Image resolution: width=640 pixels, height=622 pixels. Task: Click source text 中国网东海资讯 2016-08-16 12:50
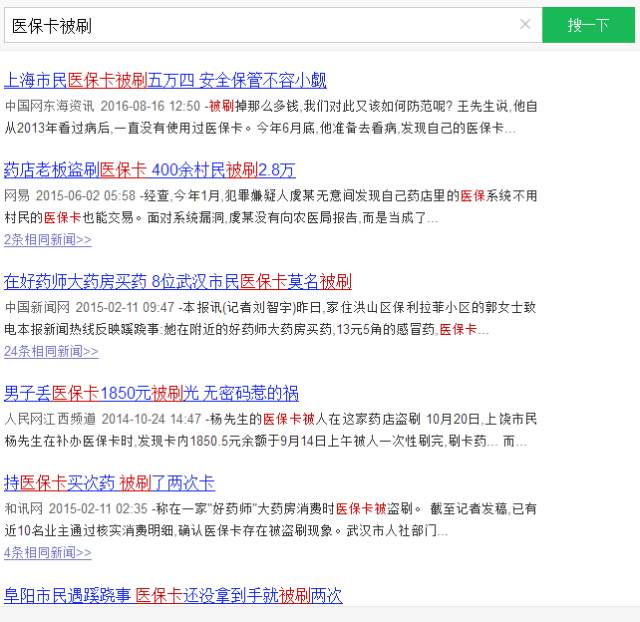coord(102,106)
